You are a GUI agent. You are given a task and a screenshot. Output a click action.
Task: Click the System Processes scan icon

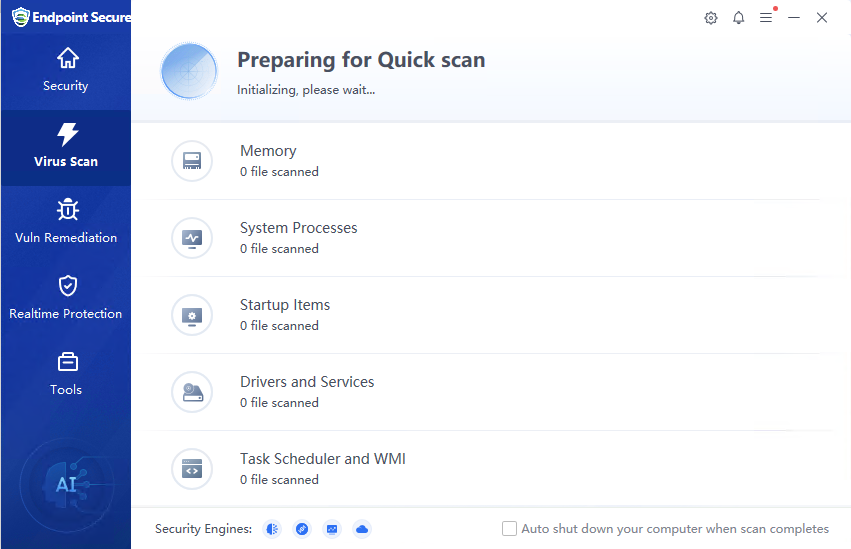[192, 238]
